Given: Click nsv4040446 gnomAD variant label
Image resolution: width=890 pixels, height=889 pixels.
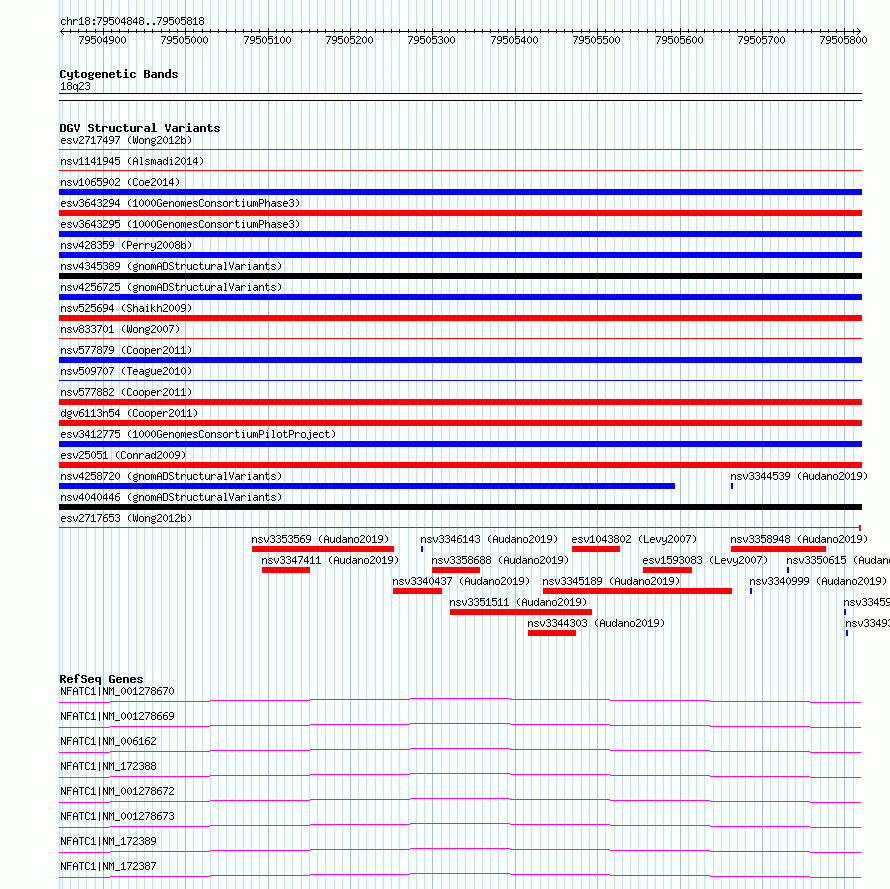Looking at the screenshot, I should coord(171,497).
